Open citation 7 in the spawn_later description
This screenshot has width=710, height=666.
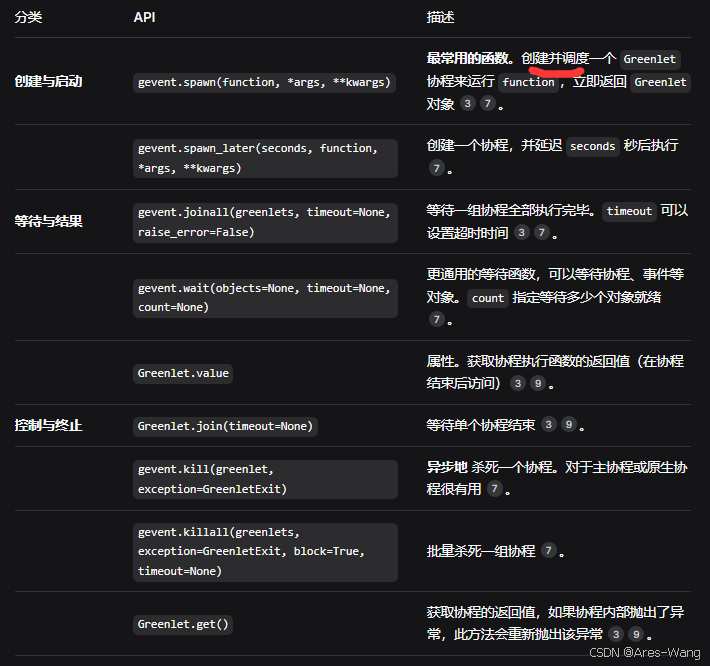(x=437, y=168)
